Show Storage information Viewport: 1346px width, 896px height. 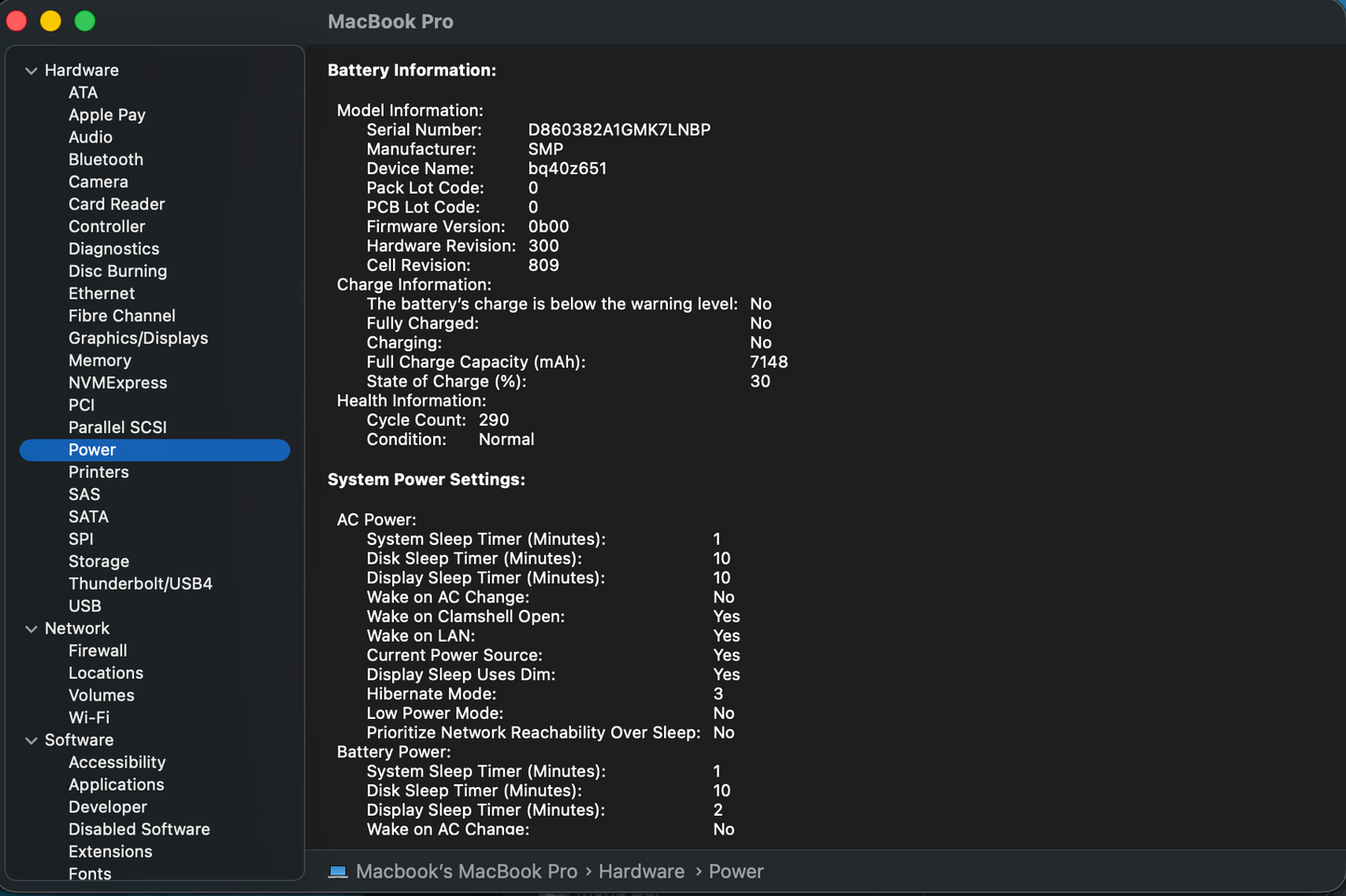pyautogui.click(x=99, y=562)
